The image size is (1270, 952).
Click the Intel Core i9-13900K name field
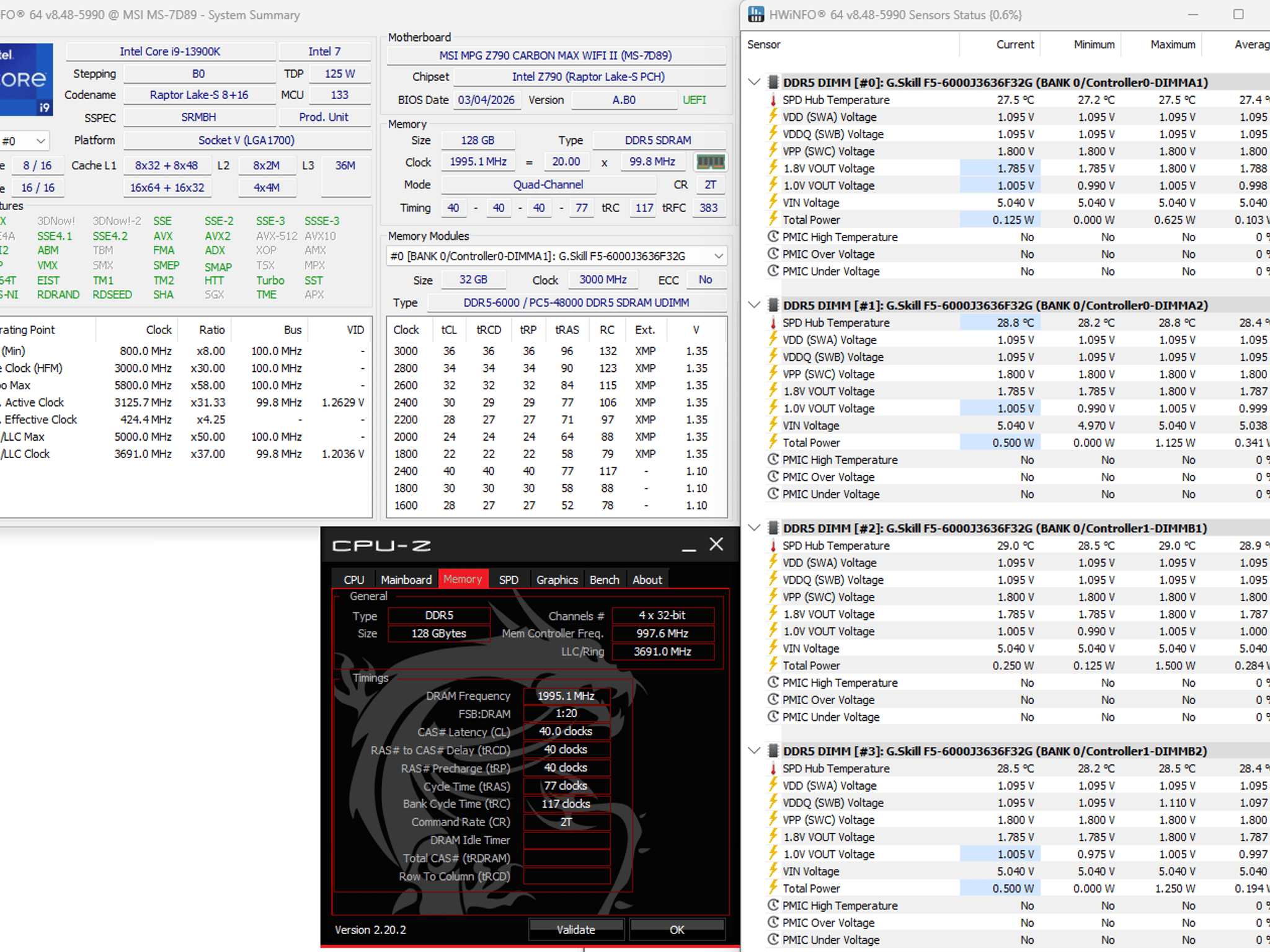[x=170, y=51]
